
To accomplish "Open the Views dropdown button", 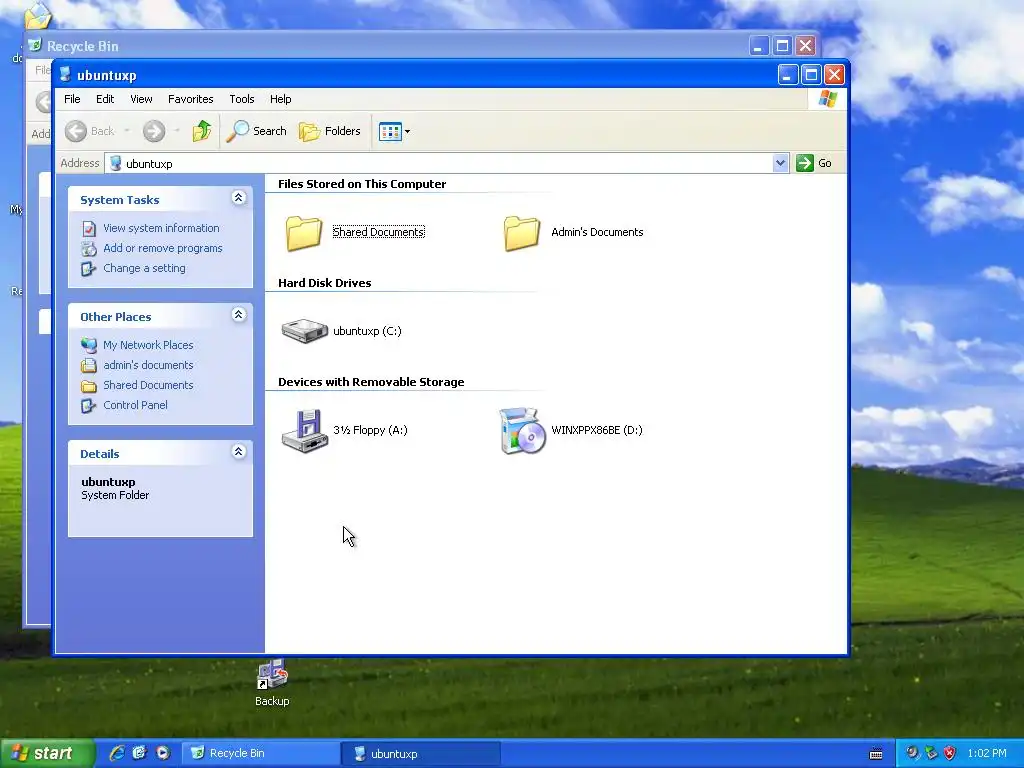I will coord(394,131).
